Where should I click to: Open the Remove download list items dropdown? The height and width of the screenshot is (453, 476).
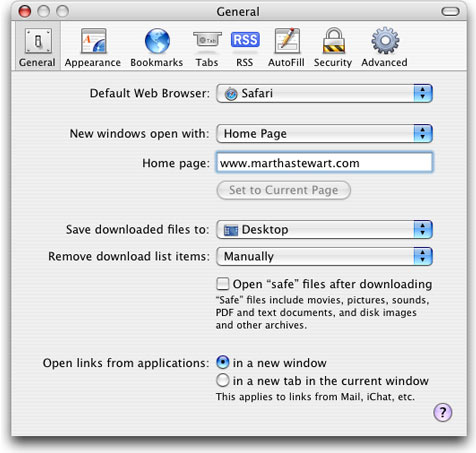[x=324, y=256]
